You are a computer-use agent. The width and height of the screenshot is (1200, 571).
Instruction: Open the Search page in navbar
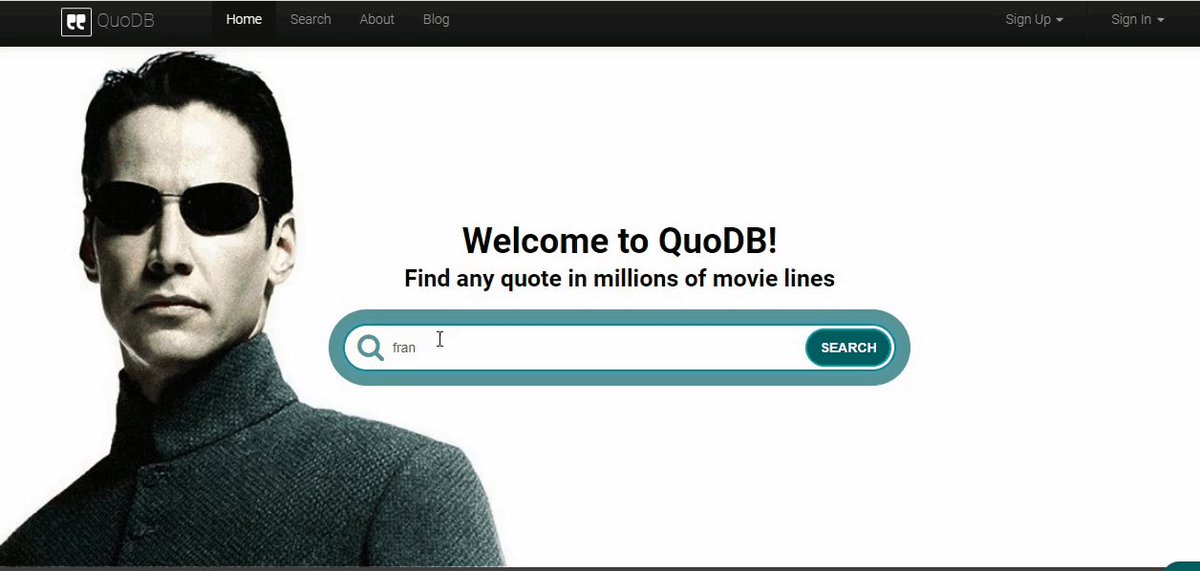click(310, 19)
